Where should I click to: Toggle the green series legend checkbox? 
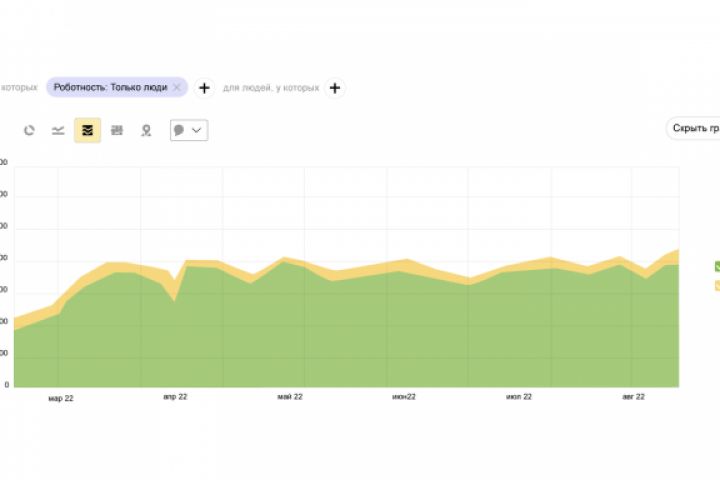tap(717, 266)
